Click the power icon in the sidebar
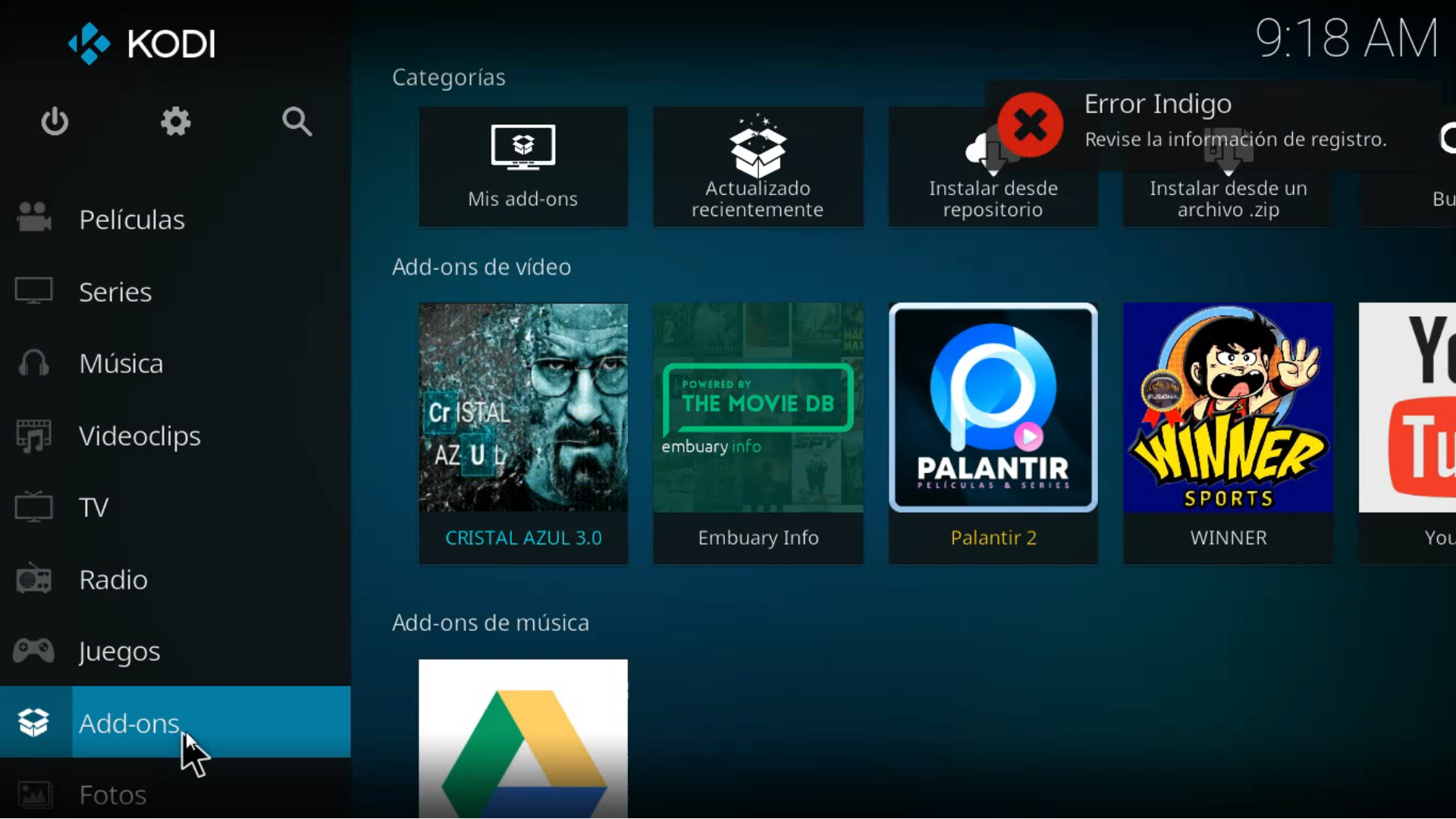The image size is (1456, 819). [55, 121]
